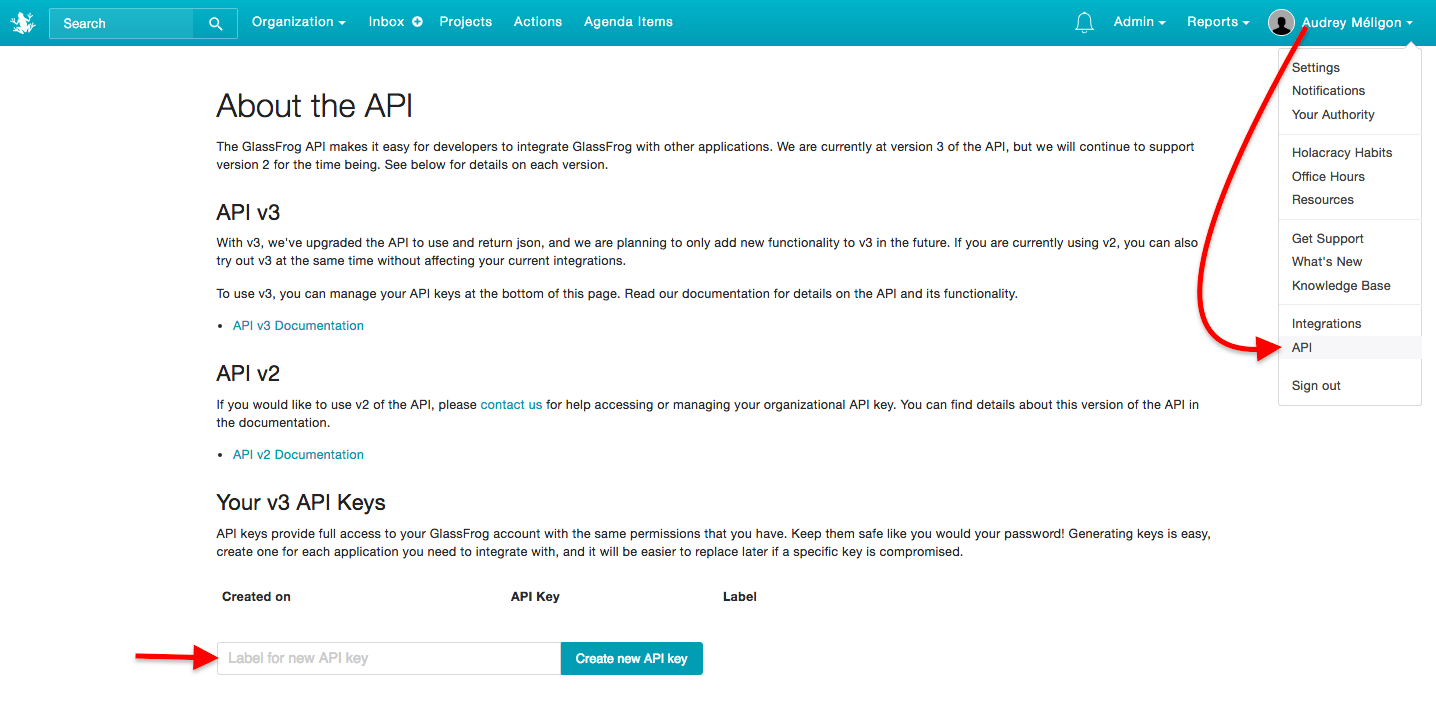
Task: Open the Admin dropdown menu
Action: click(x=1140, y=22)
